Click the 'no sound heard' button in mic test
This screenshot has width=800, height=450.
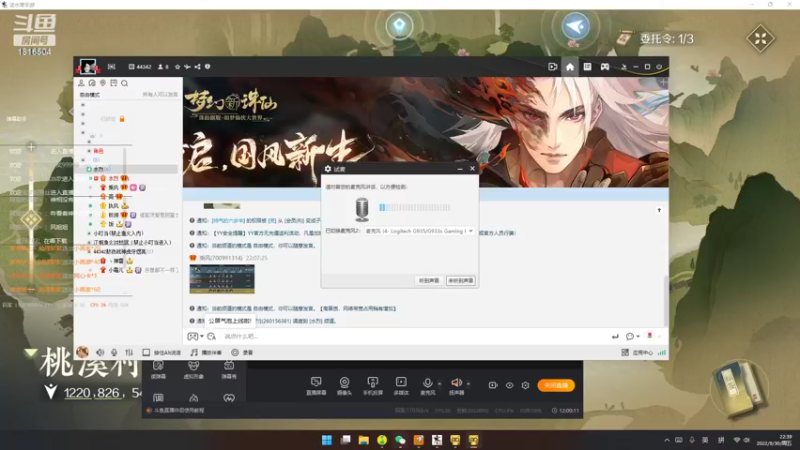[x=461, y=281]
